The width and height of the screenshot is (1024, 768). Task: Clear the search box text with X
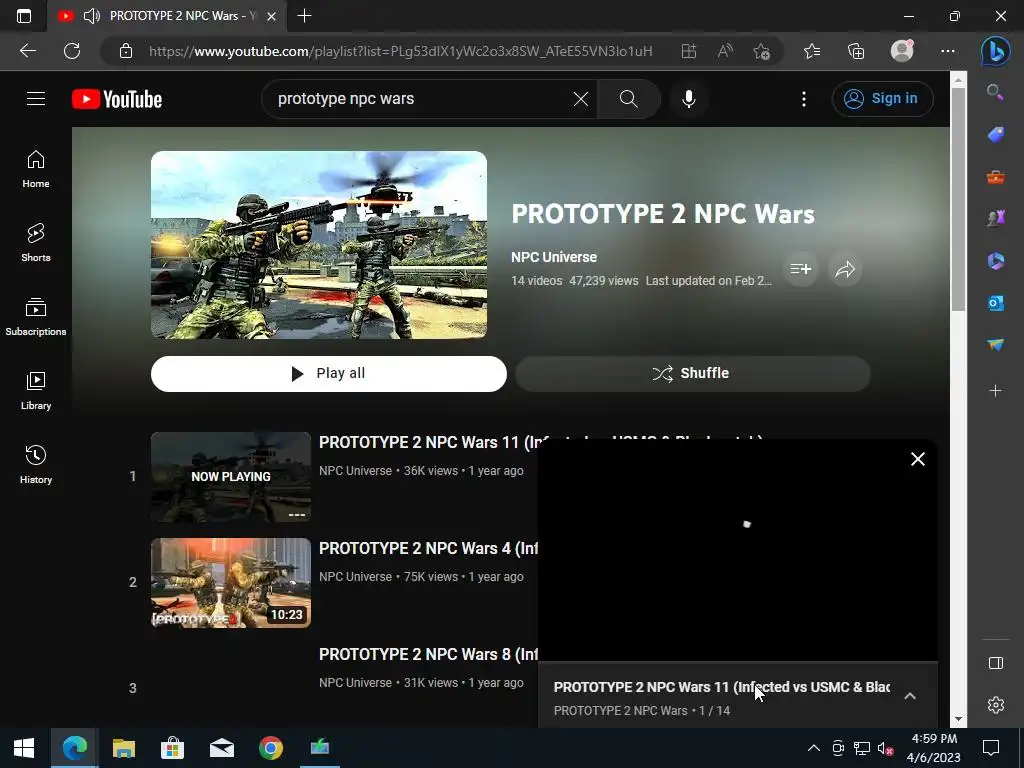pos(581,99)
